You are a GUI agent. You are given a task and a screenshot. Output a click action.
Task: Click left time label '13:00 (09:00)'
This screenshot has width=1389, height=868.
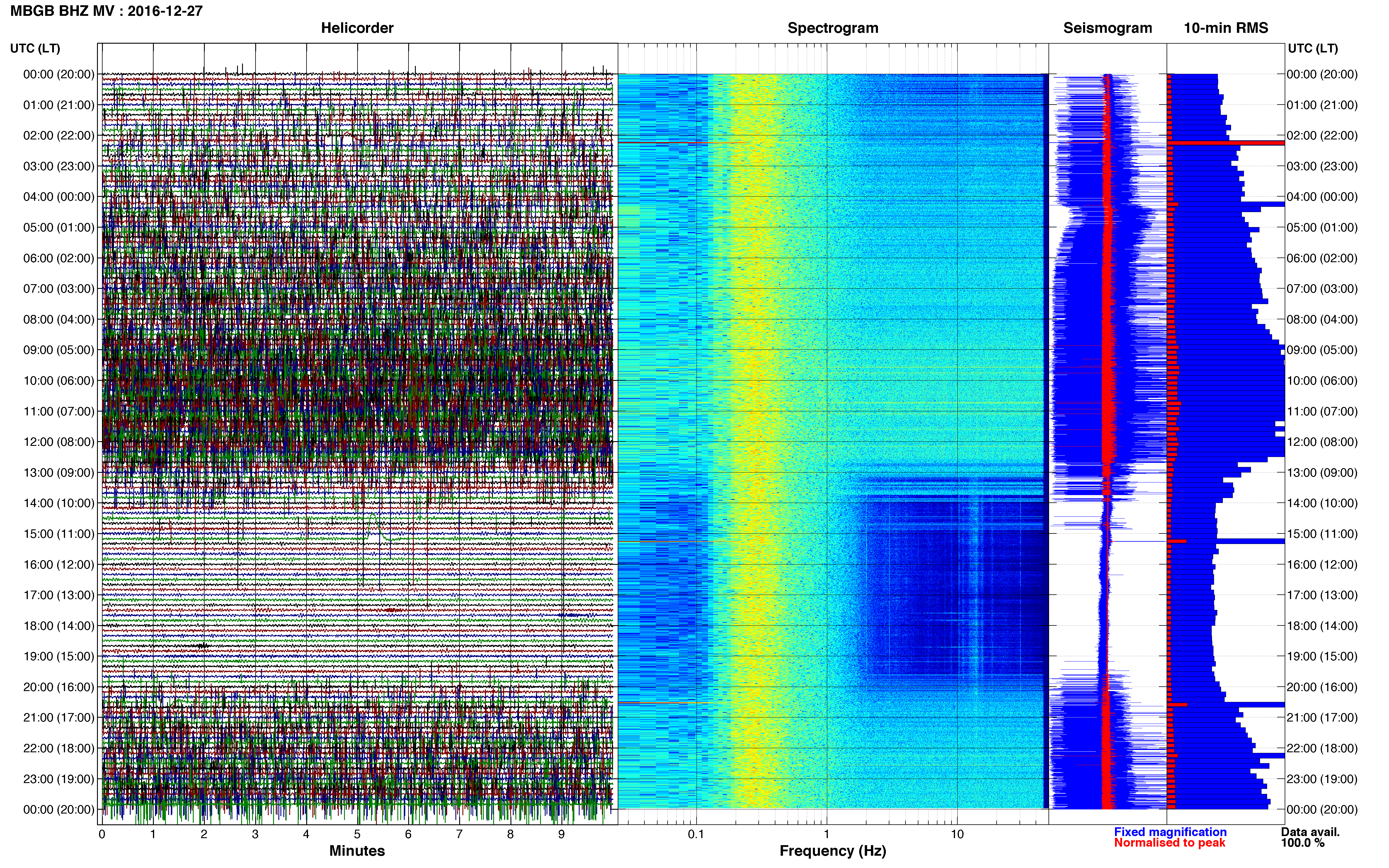tap(59, 473)
